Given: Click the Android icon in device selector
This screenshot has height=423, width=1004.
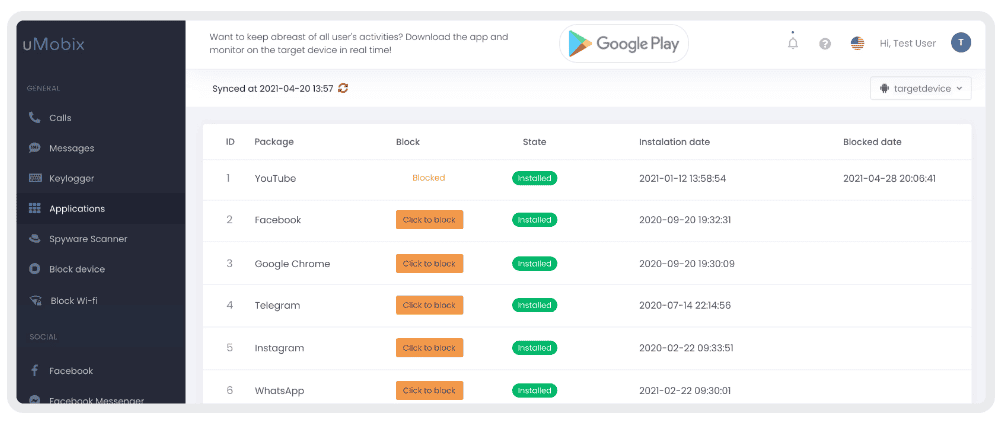Looking at the screenshot, I should pyautogui.click(x=886, y=88).
